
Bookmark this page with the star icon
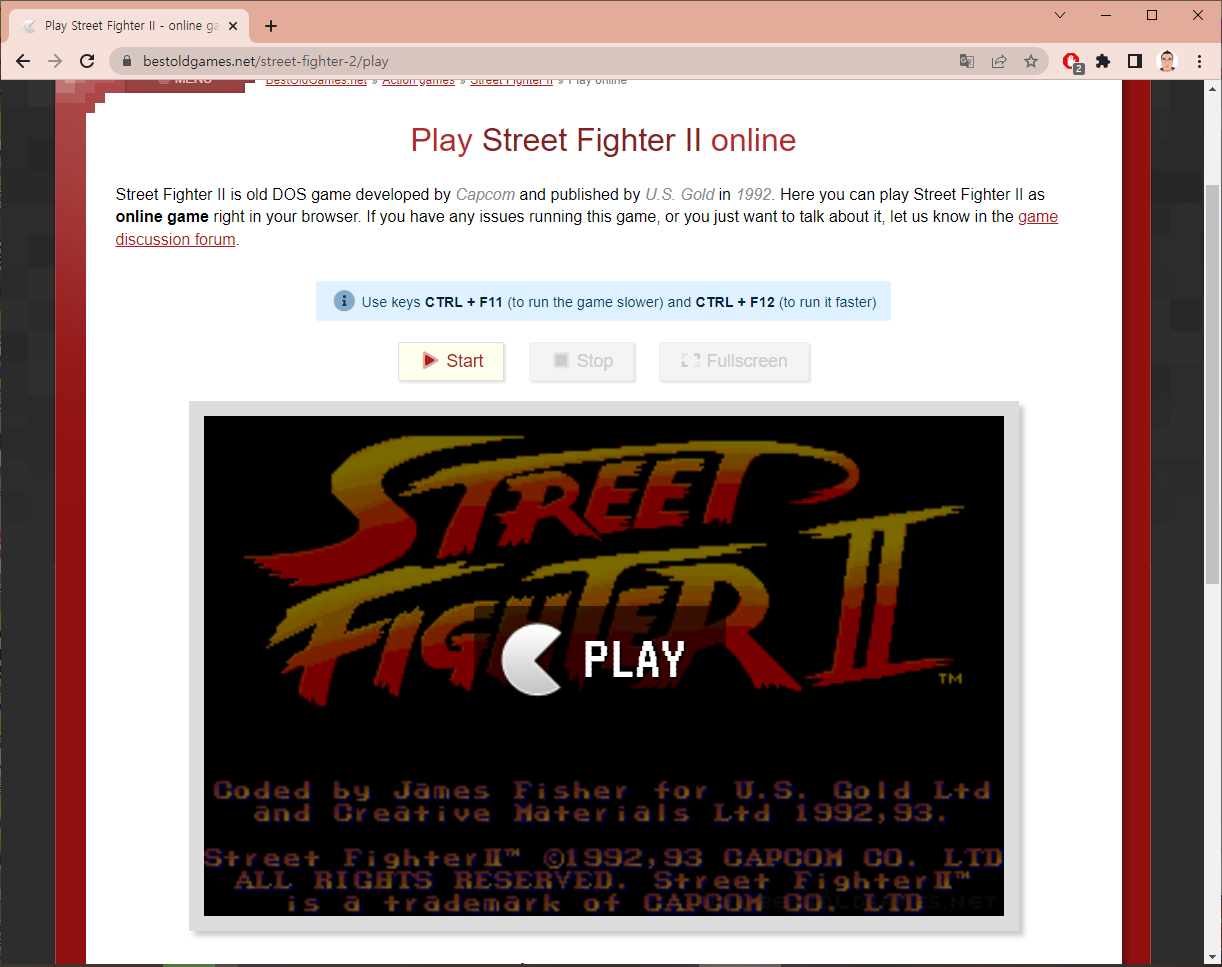point(1031,61)
